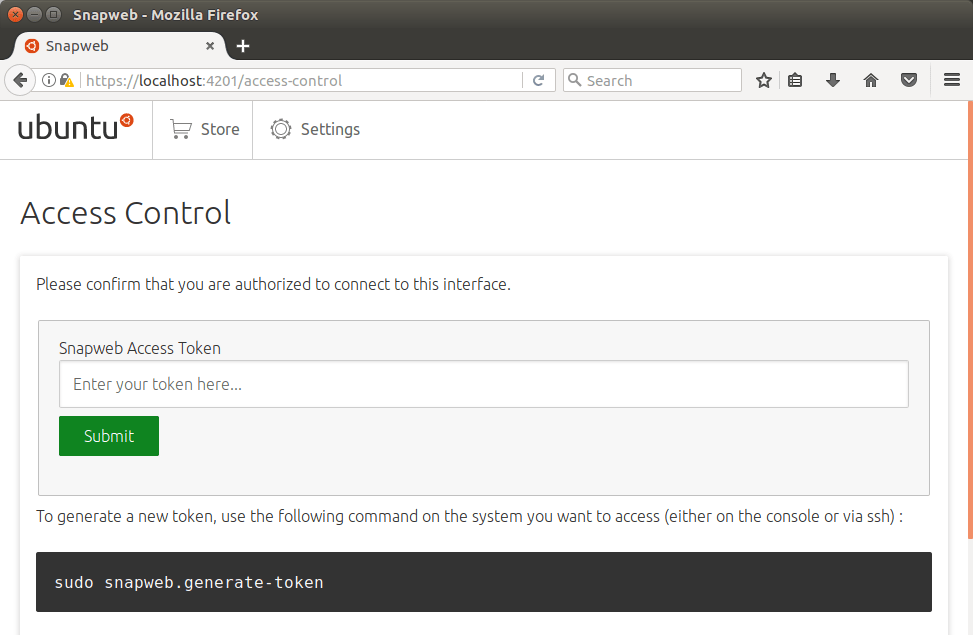Submit the access token

109,436
